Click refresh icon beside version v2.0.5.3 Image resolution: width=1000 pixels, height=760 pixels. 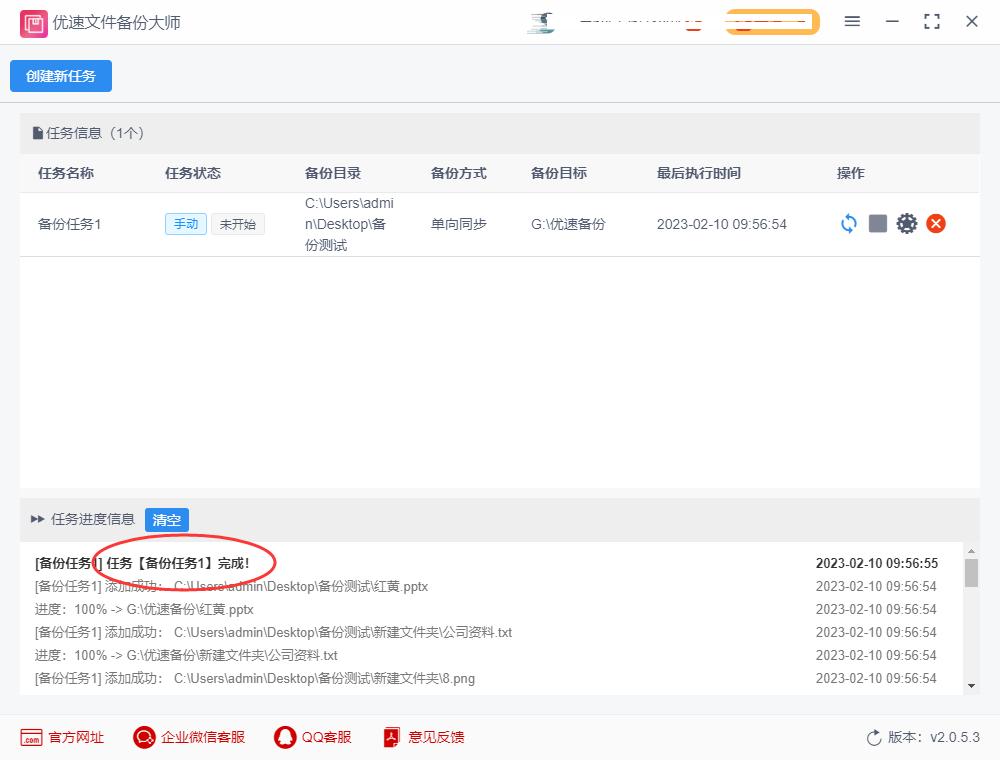(x=874, y=737)
